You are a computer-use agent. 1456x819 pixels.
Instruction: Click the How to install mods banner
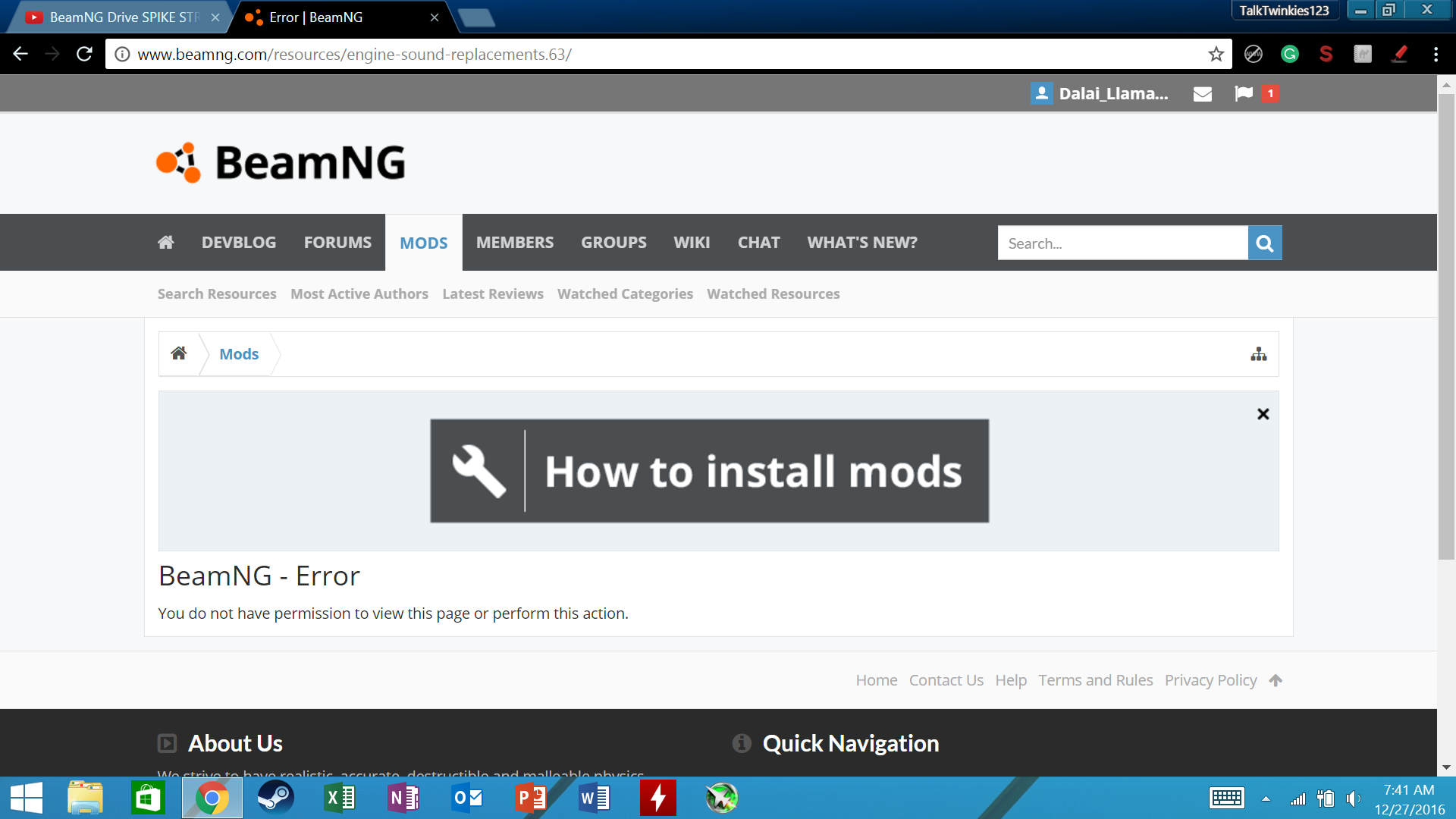point(709,471)
